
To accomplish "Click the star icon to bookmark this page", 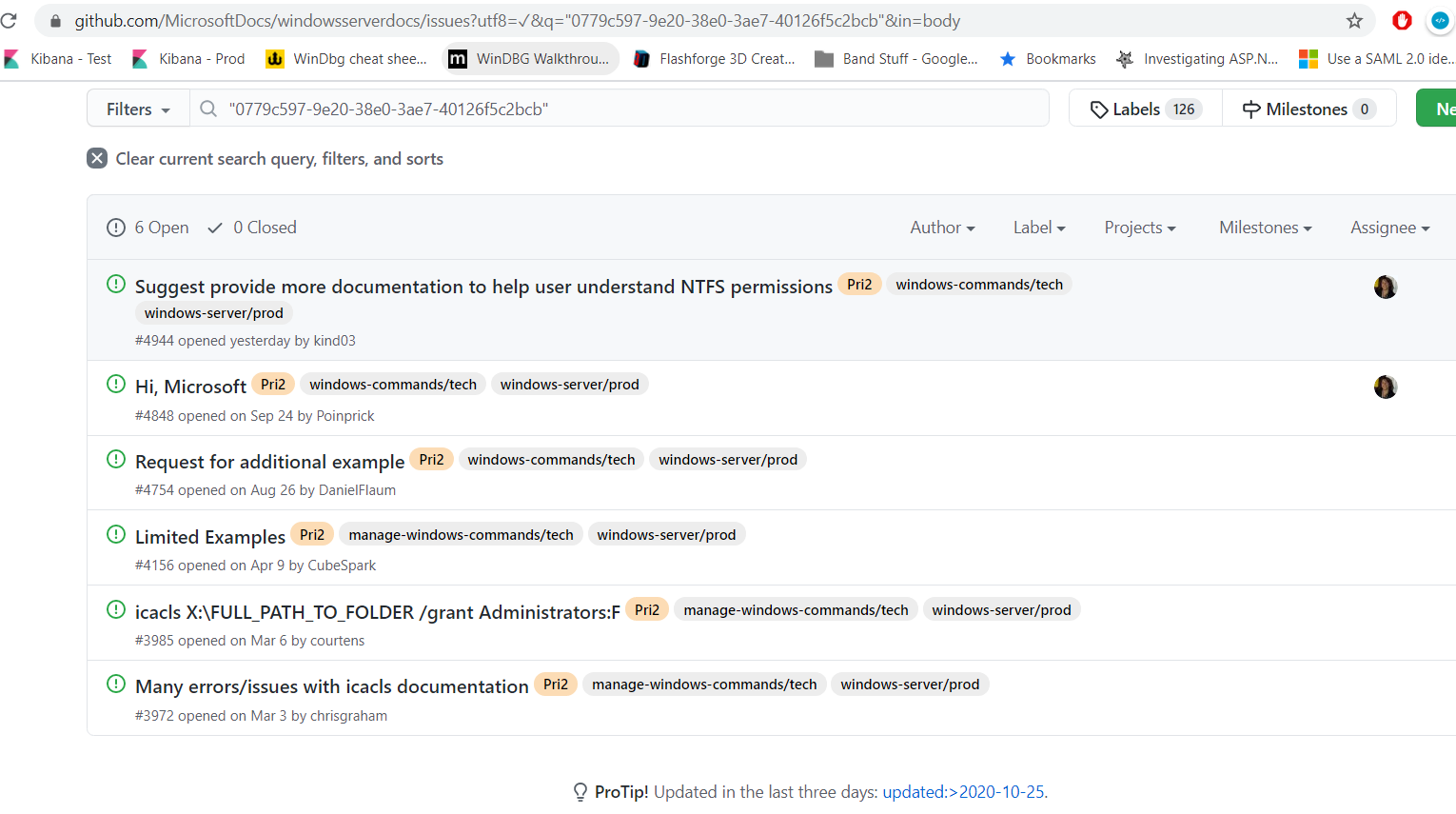I will tap(1355, 19).
